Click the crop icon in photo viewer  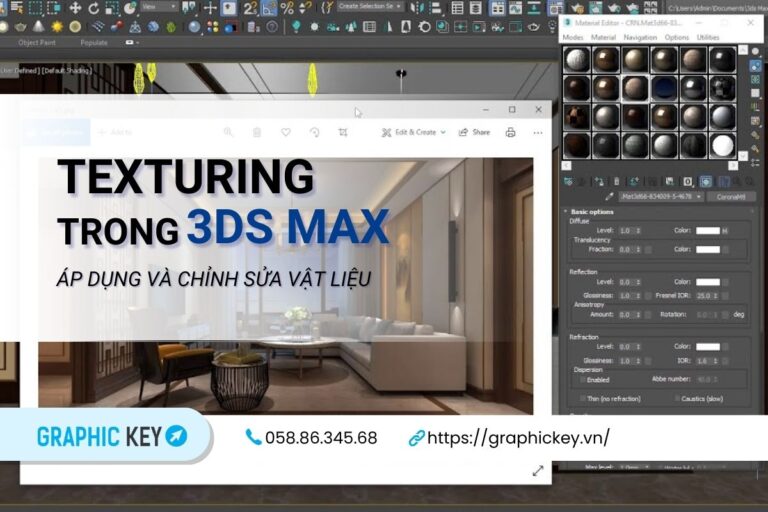click(343, 132)
